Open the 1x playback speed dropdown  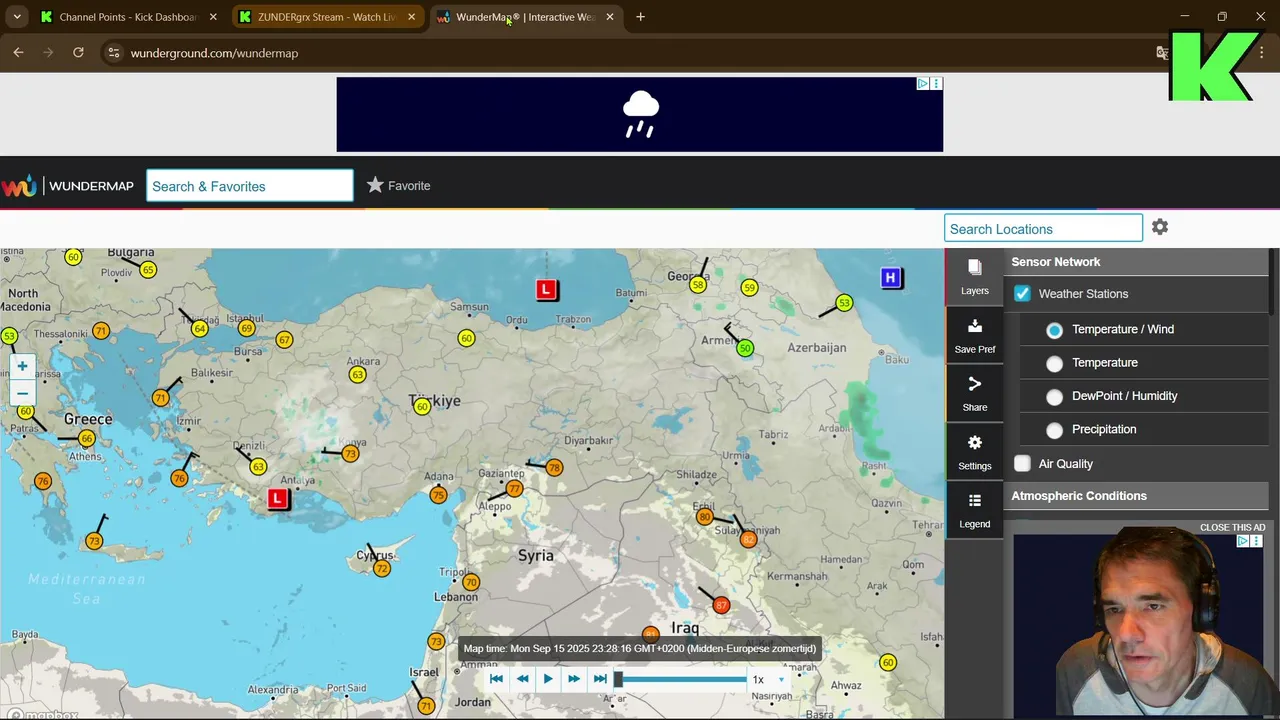tap(769, 679)
